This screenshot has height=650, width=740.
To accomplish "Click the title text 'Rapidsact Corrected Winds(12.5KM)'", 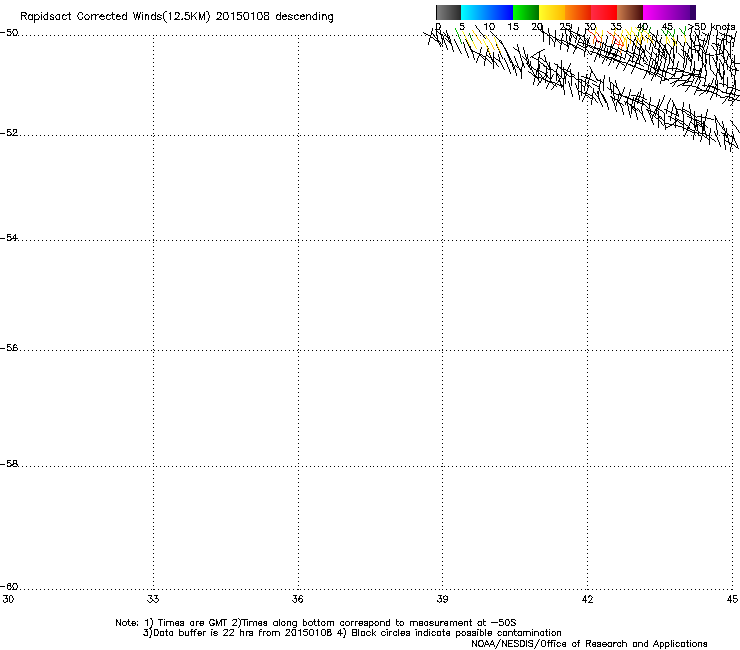I will [115, 17].
